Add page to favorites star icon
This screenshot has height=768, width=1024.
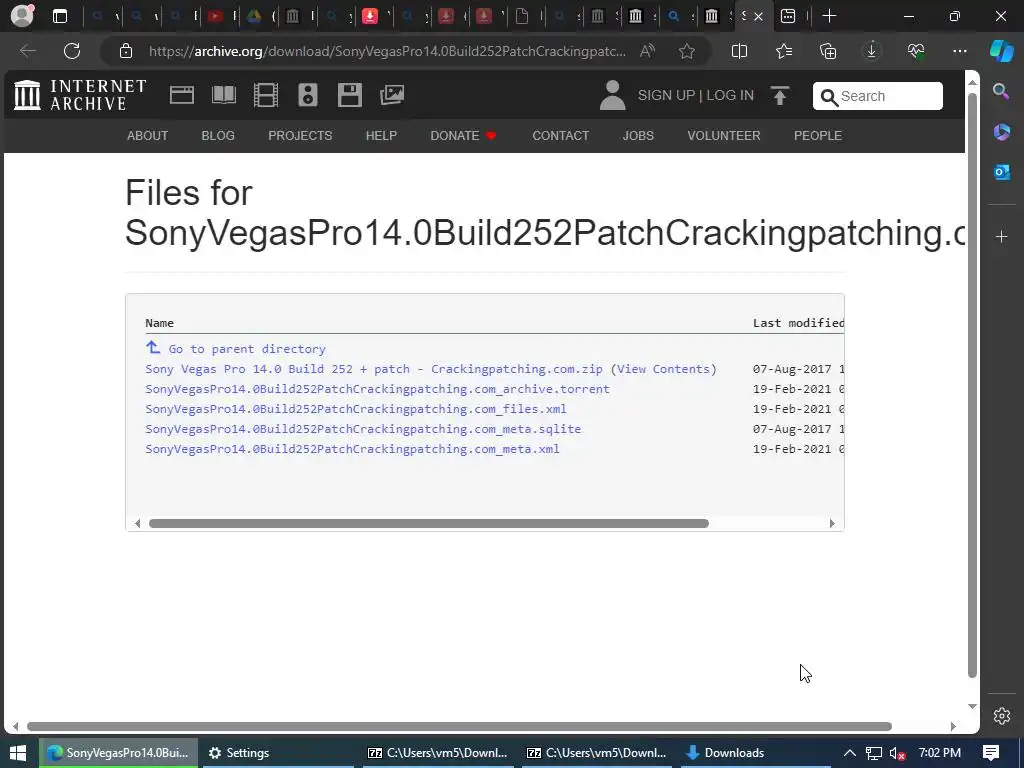686,51
